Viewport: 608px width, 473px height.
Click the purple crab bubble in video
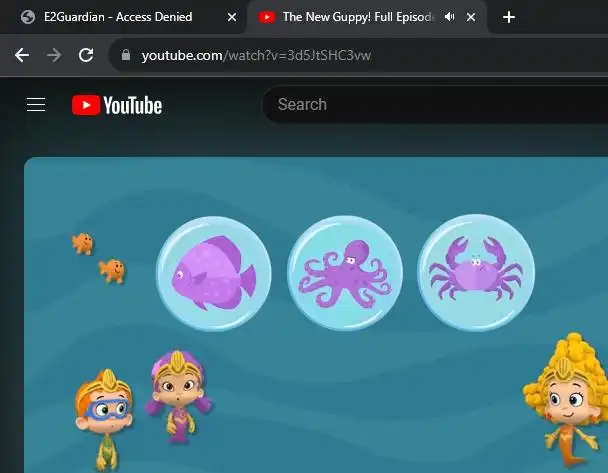tap(476, 273)
